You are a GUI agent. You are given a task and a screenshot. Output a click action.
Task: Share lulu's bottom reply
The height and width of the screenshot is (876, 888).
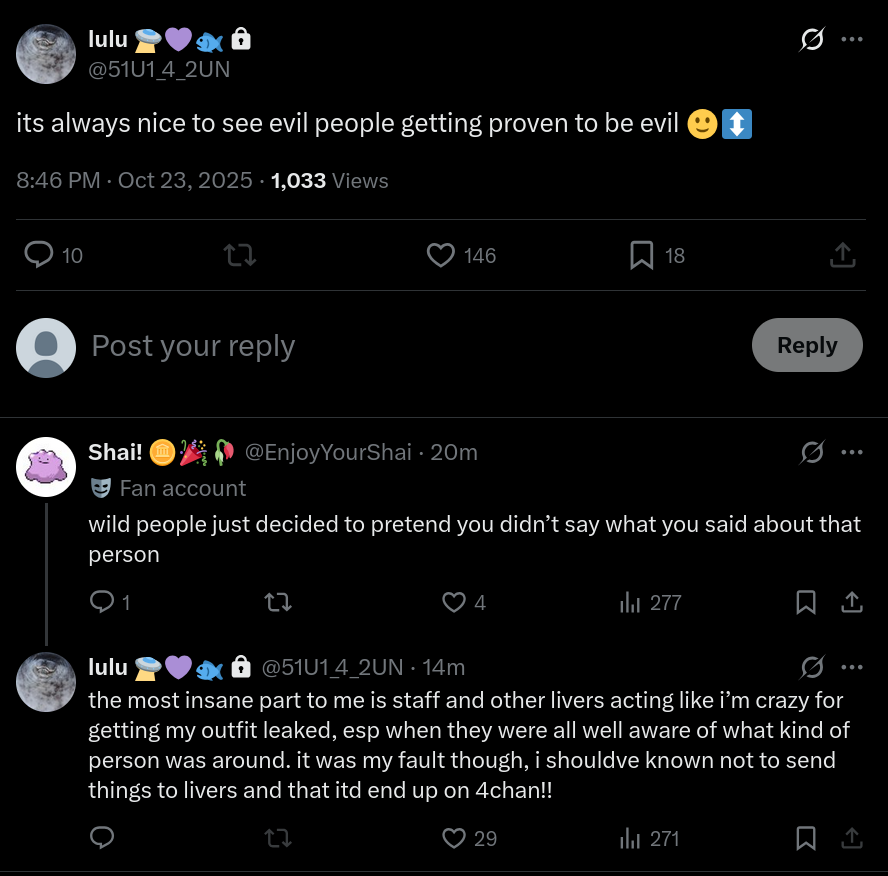851,838
